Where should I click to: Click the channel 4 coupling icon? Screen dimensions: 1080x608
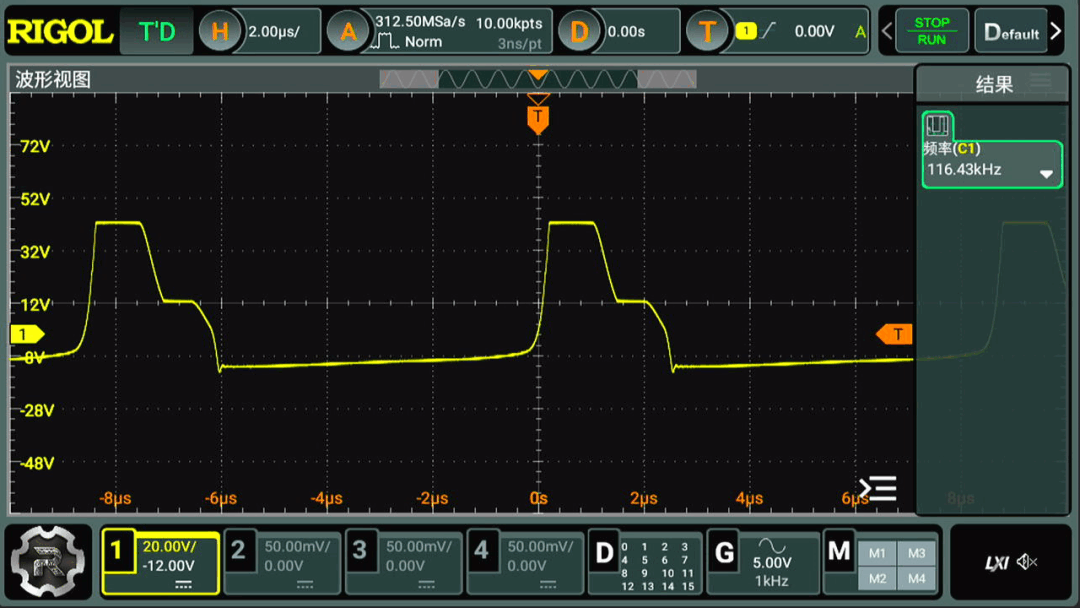point(548,585)
